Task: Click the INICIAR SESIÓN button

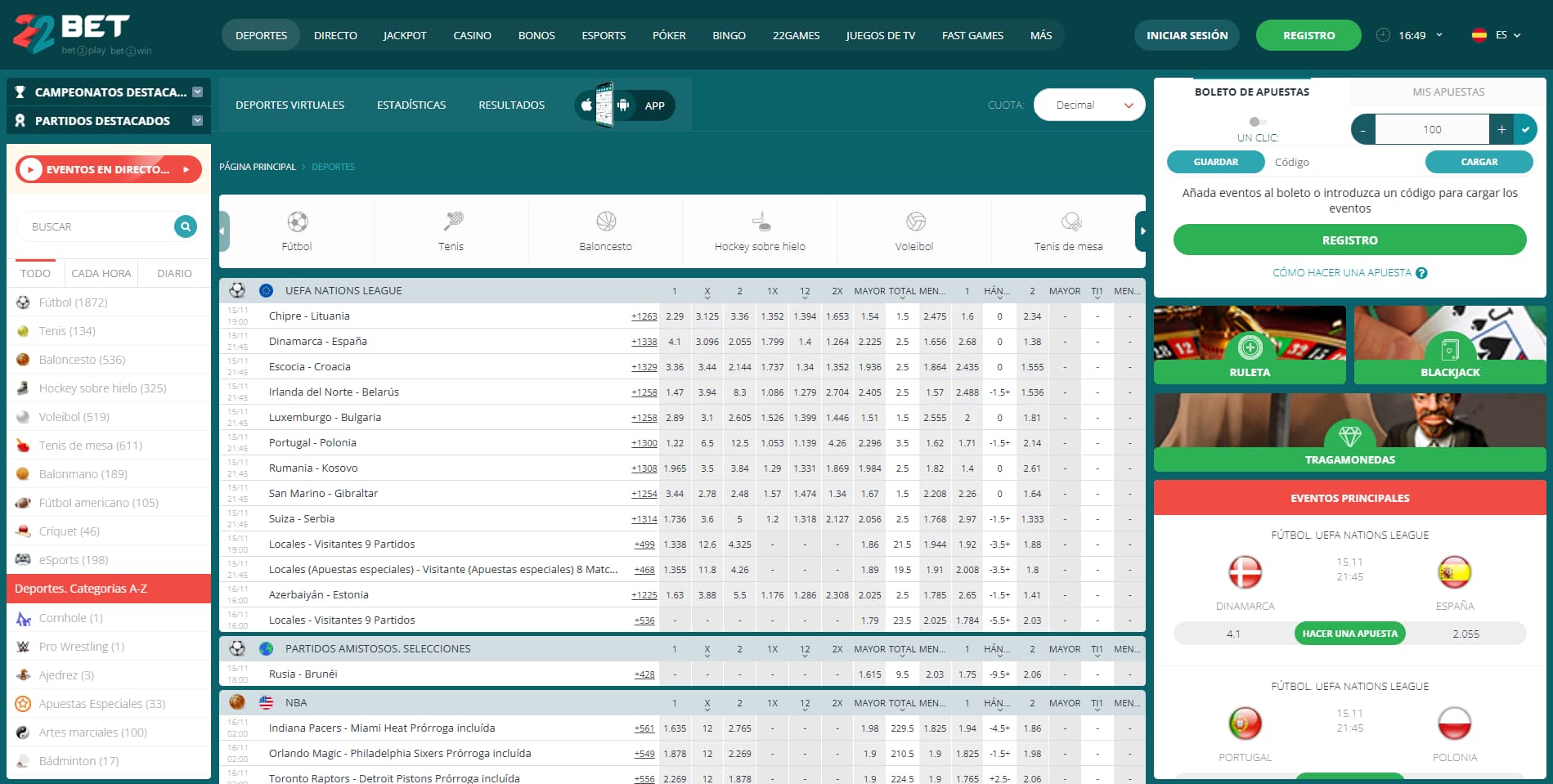Action: pos(1187,35)
